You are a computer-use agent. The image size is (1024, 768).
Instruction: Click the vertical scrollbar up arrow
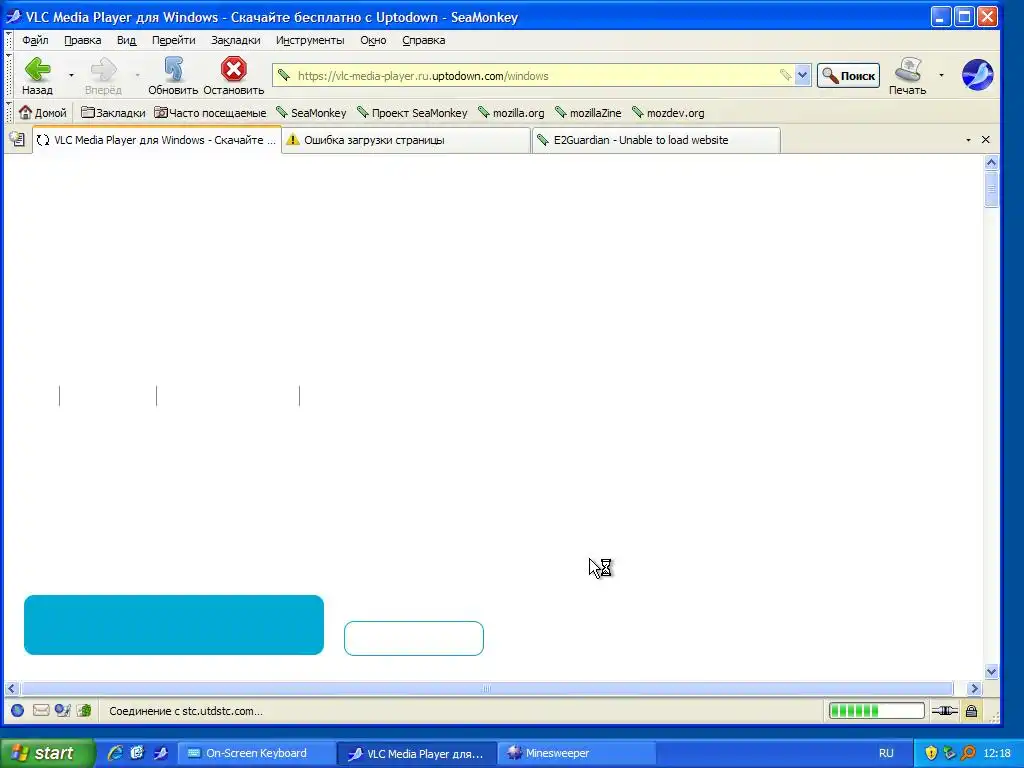point(991,163)
